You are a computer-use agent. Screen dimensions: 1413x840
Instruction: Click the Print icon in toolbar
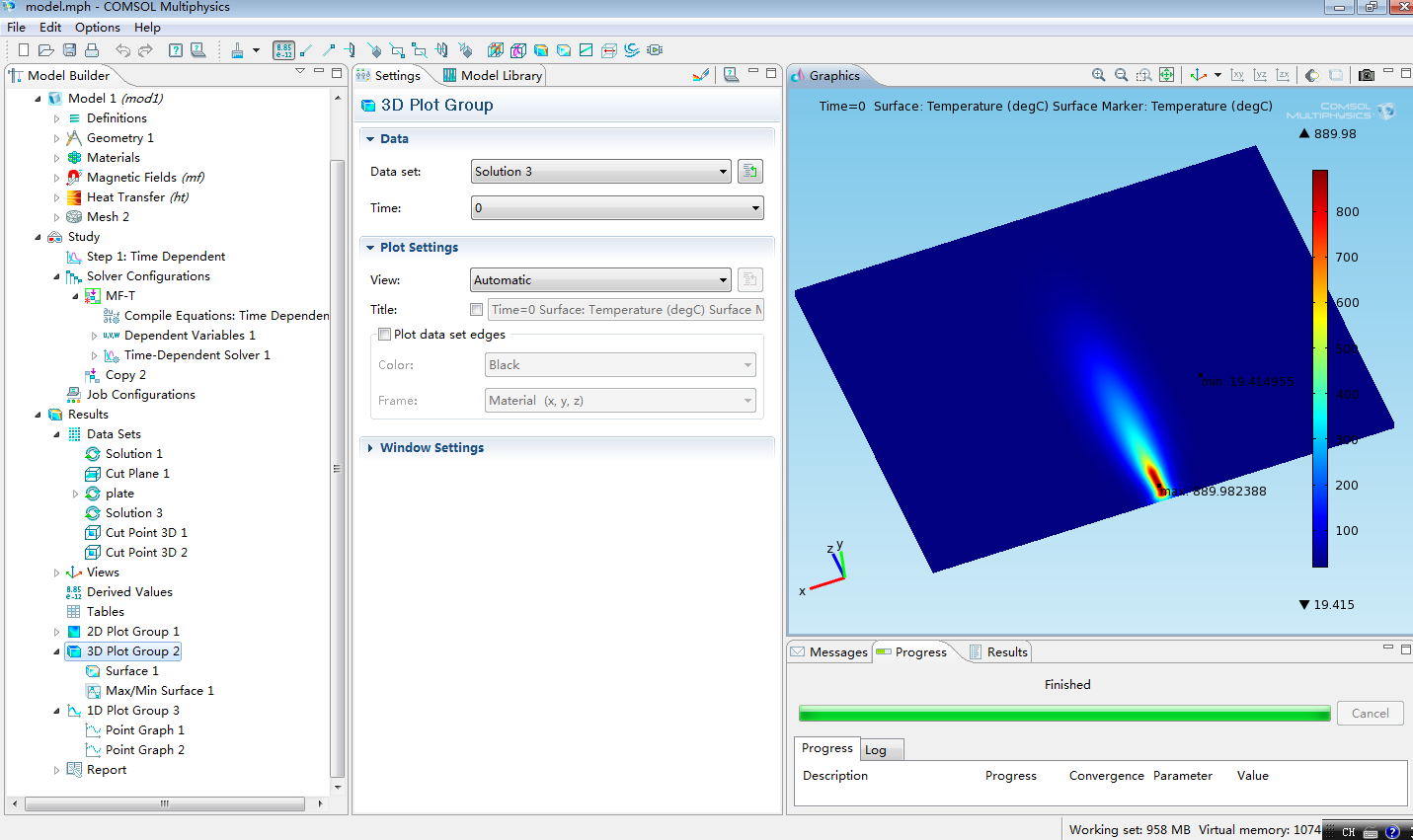92,50
